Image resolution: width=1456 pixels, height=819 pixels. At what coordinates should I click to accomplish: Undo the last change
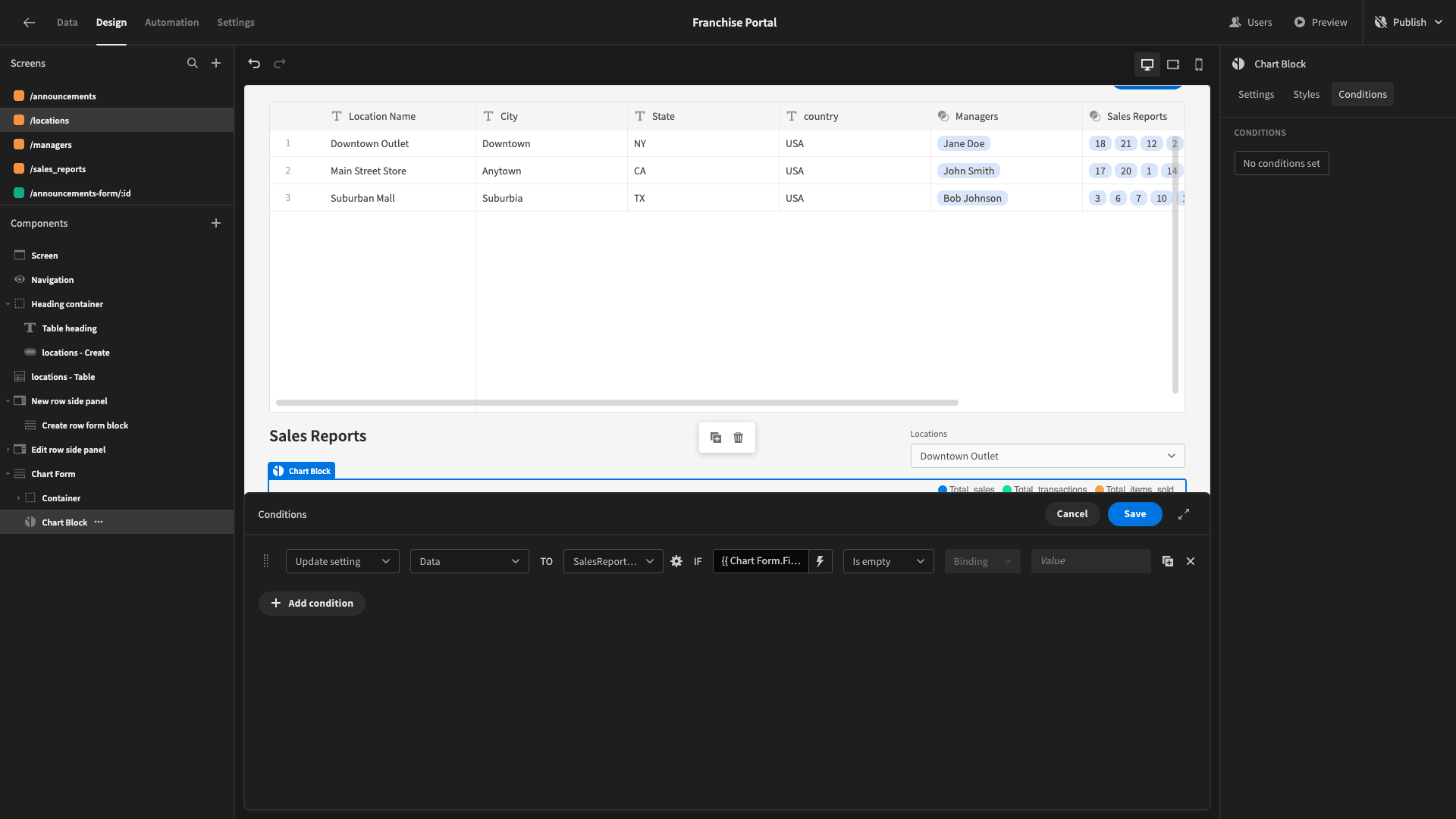coord(255,64)
